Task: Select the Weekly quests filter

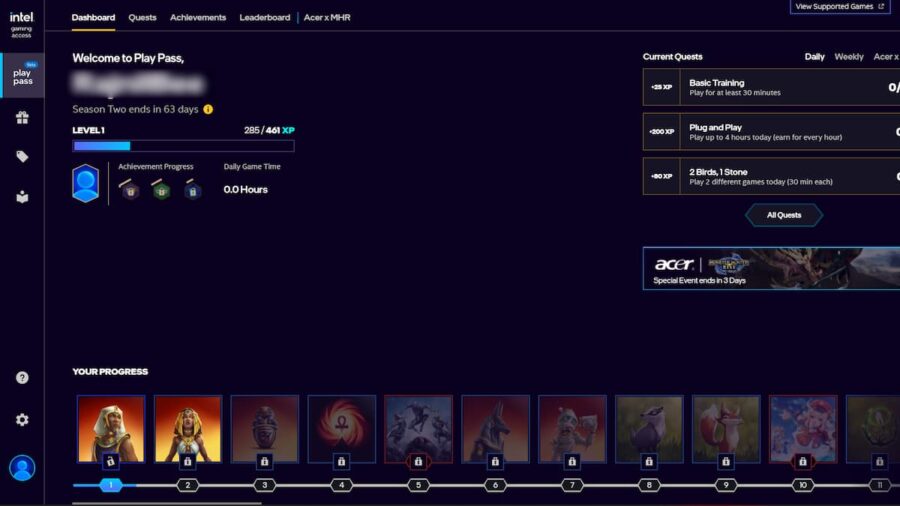Action: click(849, 57)
